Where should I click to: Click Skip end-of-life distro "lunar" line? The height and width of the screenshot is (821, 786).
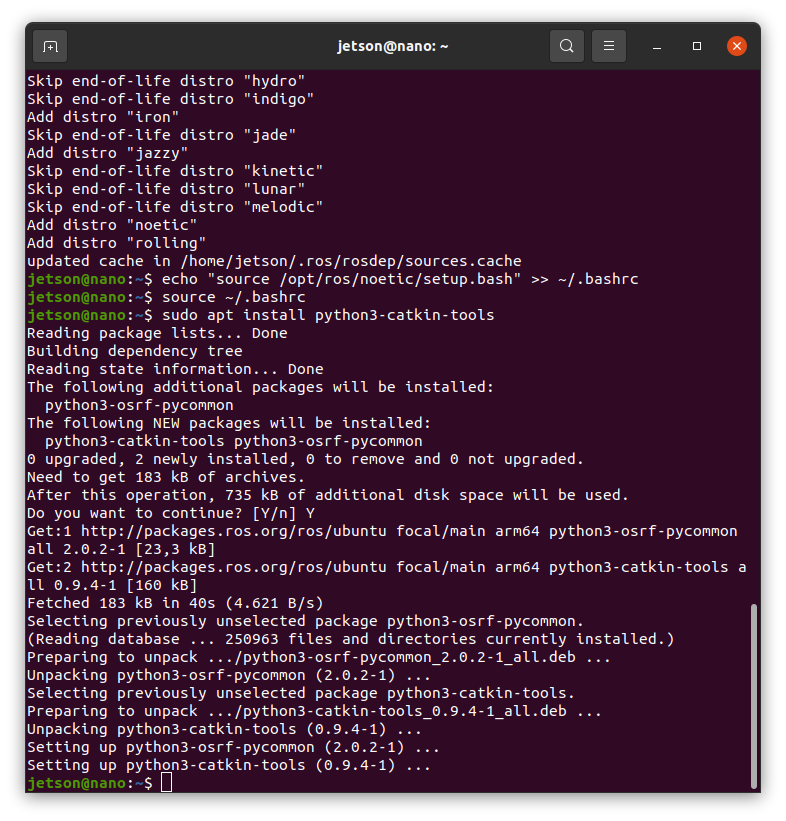(166, 189)
